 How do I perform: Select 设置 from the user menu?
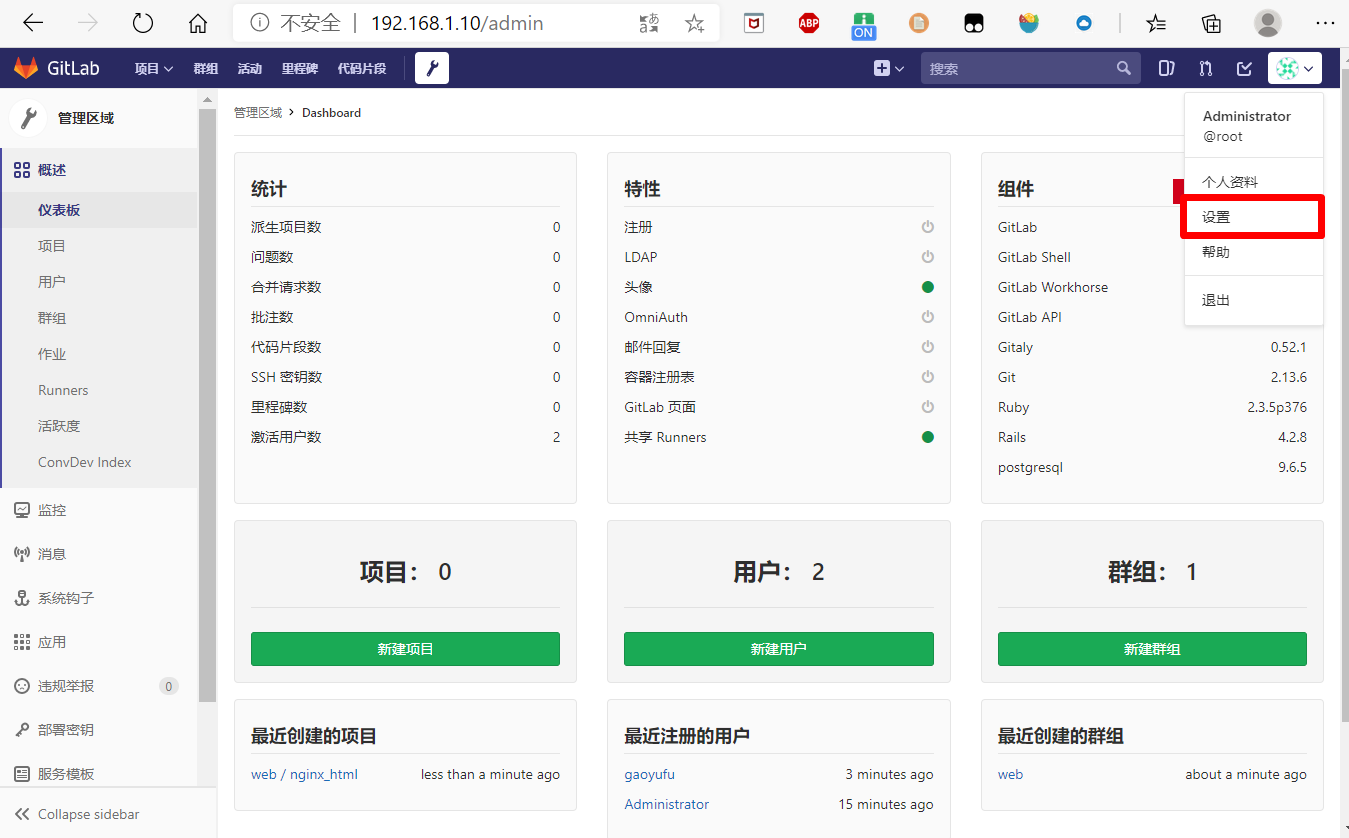[1216, 216]
